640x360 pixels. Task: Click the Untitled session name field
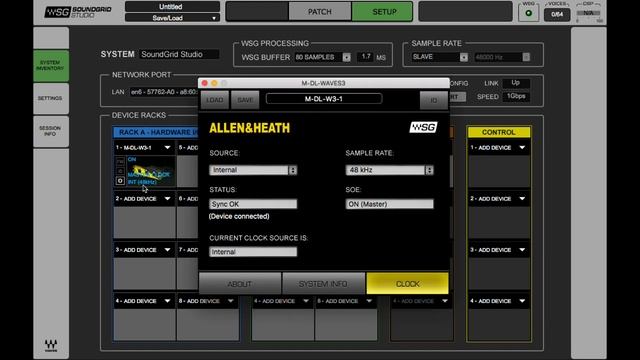click(172, 7)
